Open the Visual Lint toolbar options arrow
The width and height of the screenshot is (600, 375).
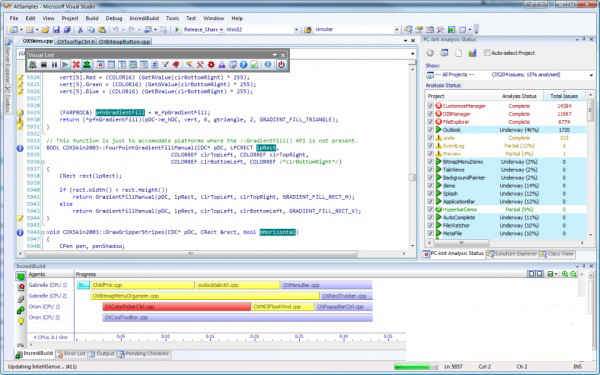(x=274, y=55)
